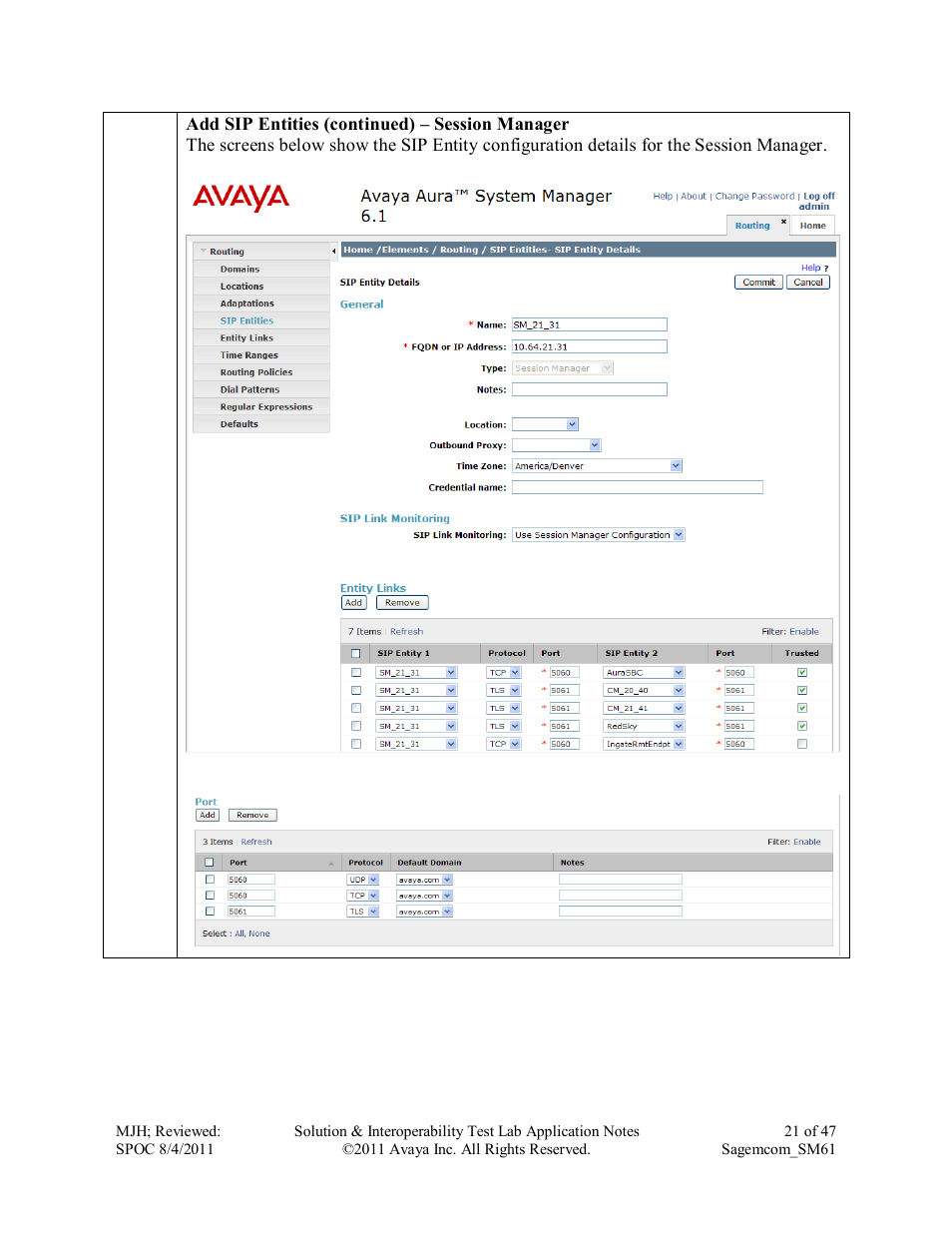Toggle Trusted checkbox for AuraSBC link
The image size is (952, 1233).
pos(802,673)
